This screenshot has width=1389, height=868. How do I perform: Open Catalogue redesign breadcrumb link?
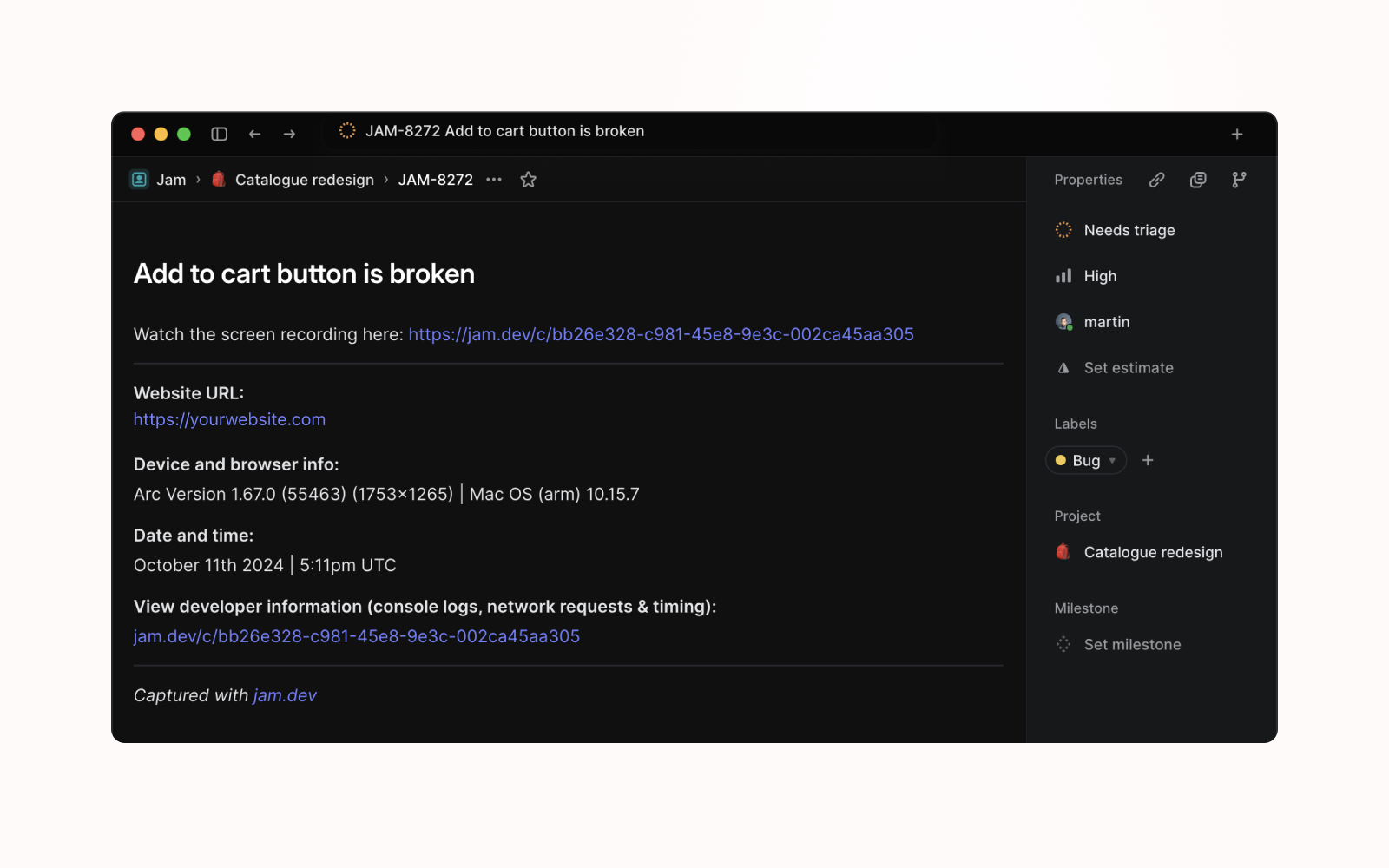pos(305,180)
